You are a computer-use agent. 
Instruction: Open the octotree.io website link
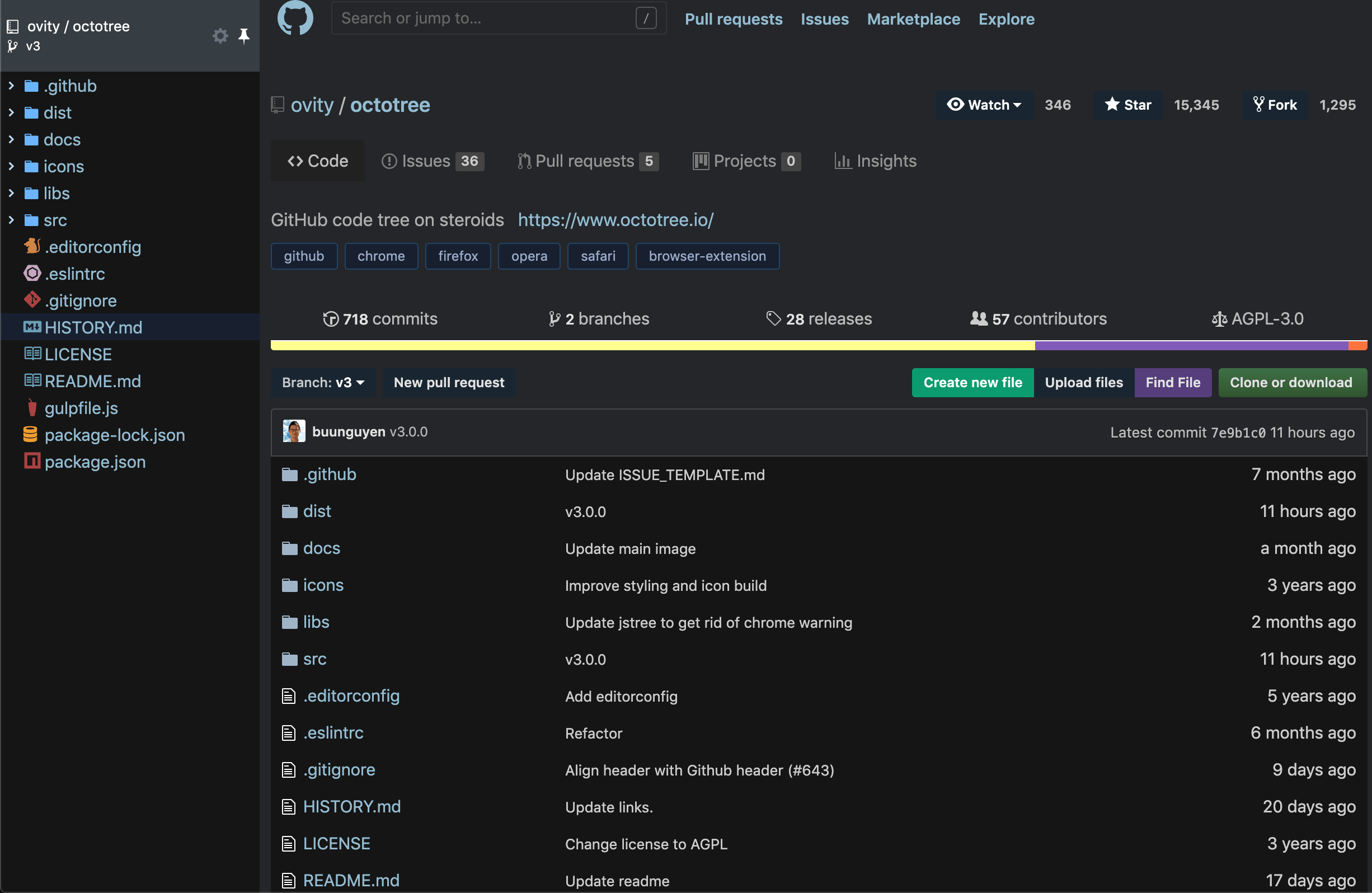pyautogui.click(x=615, y=220)
